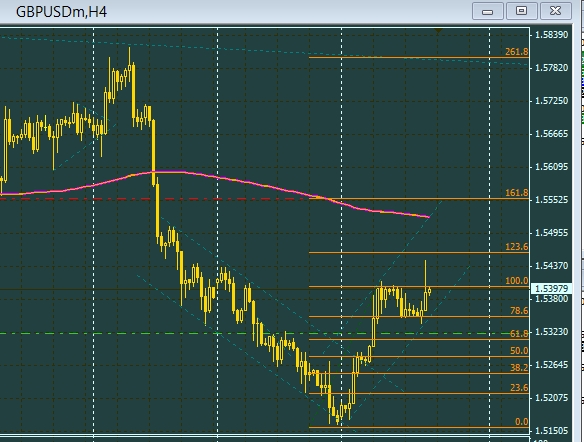Click the current price tag 1.53979
The height and width of the screenshot is (442, 584).
coord(551,289)
